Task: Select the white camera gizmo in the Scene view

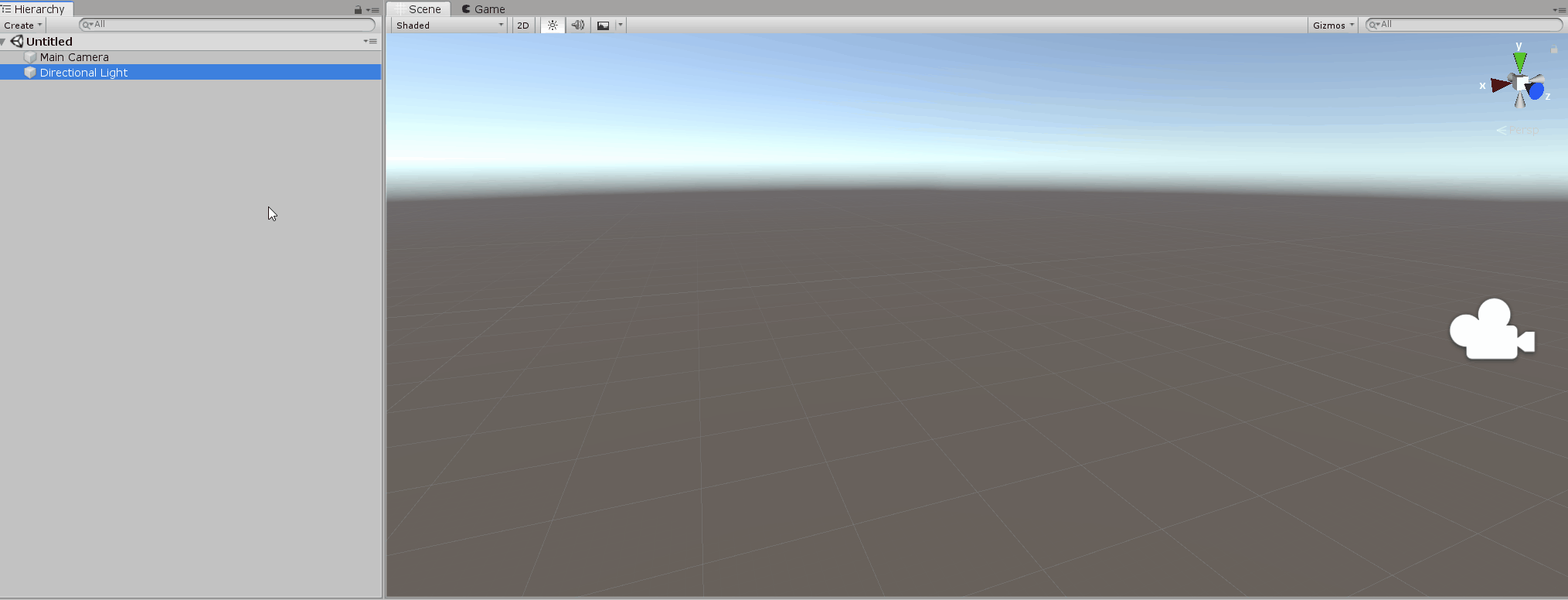Action: click(x=1491, y=329)
